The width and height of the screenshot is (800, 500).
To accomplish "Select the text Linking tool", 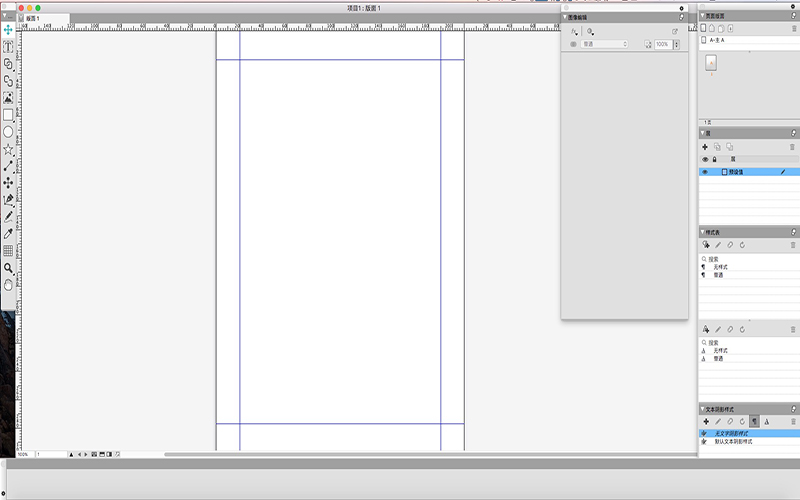I will [x=8, y=64].
